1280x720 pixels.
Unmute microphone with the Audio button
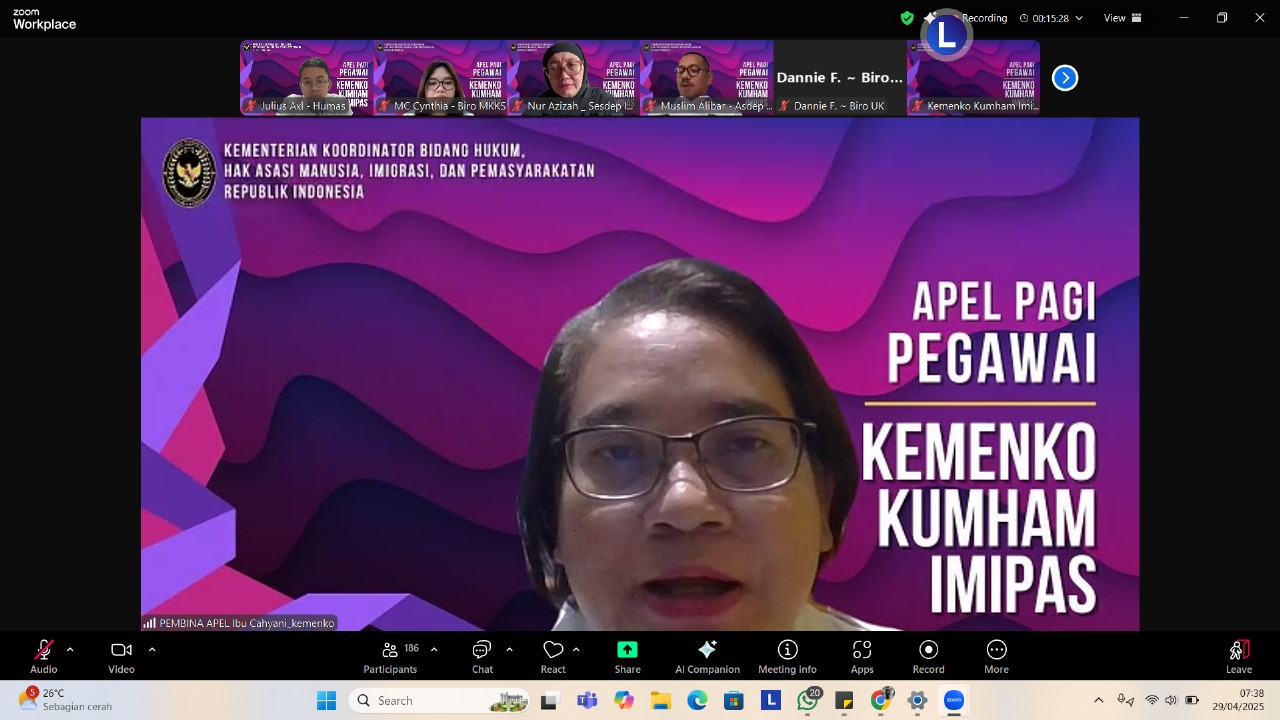pos(43,655)
